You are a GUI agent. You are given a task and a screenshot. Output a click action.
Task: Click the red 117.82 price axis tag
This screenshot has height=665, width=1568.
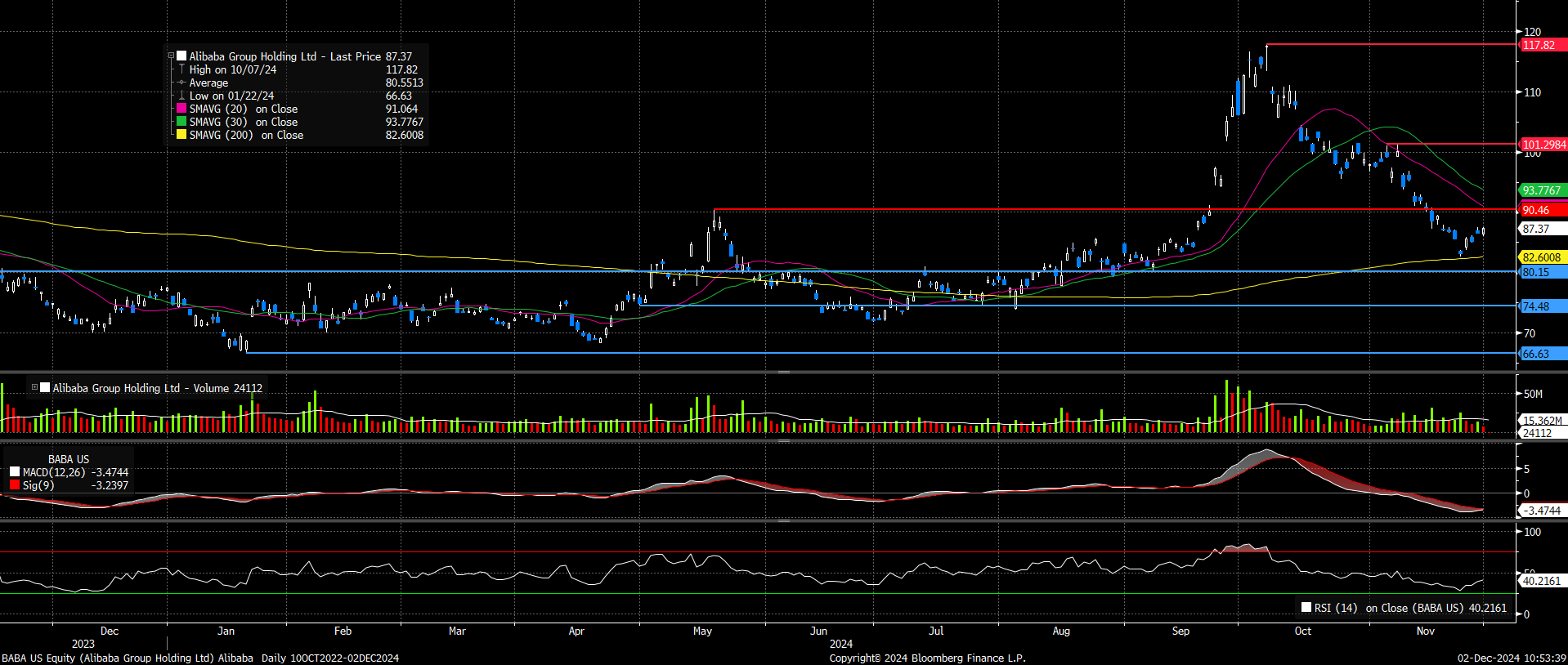coord(1542,45)
